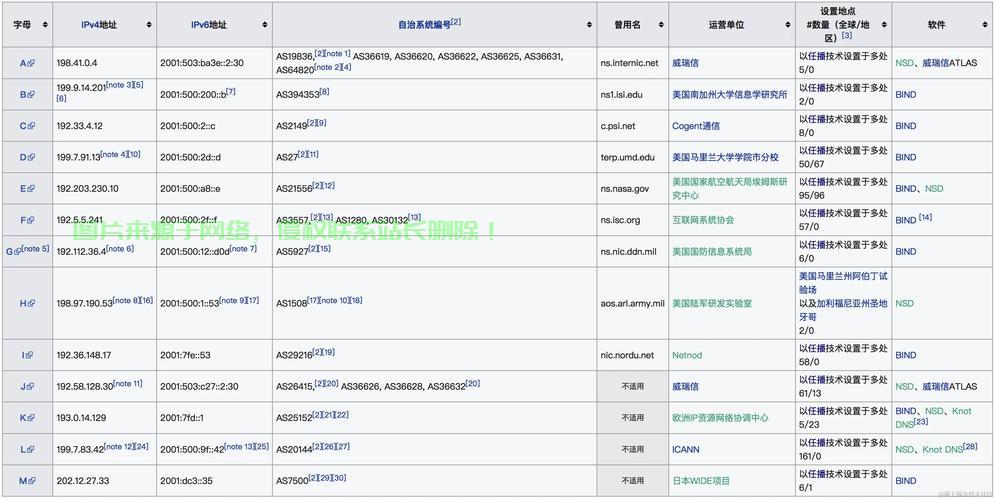The width and height of the screenshot is (995, 500).
Task: Open footnote [14] beside BIND in row F
Action: click(x=925, y=218)
